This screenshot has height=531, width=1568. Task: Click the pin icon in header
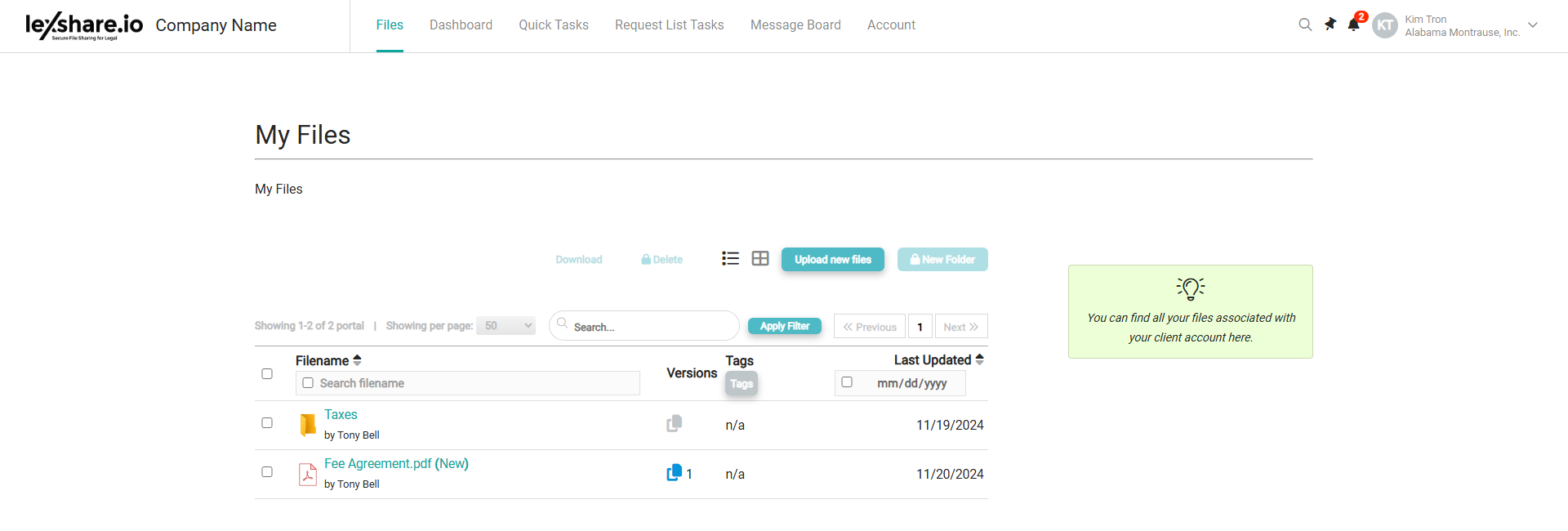(x=1330, y=25)
